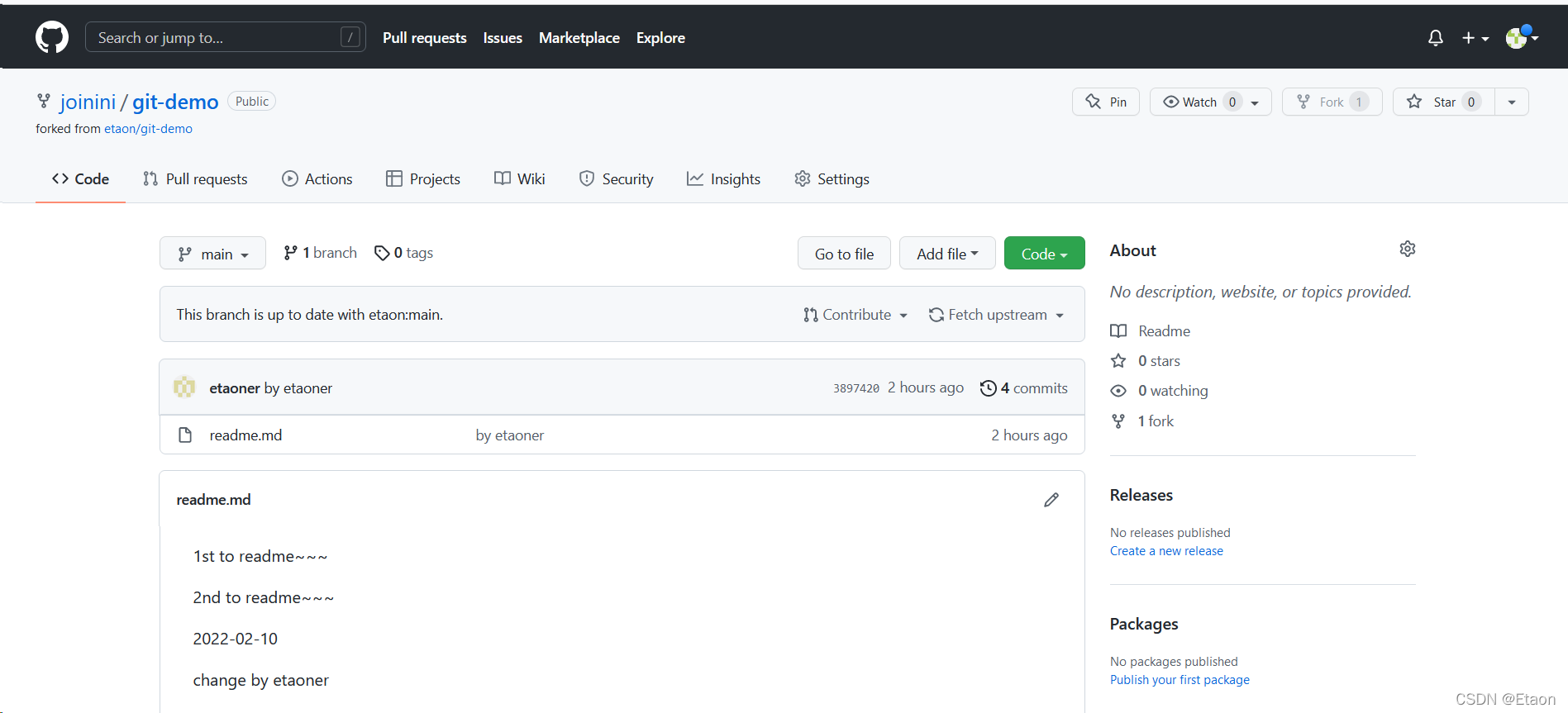Open the 1 branch link
This screenshot has height=713, width=1568.
tap(321, 253)
